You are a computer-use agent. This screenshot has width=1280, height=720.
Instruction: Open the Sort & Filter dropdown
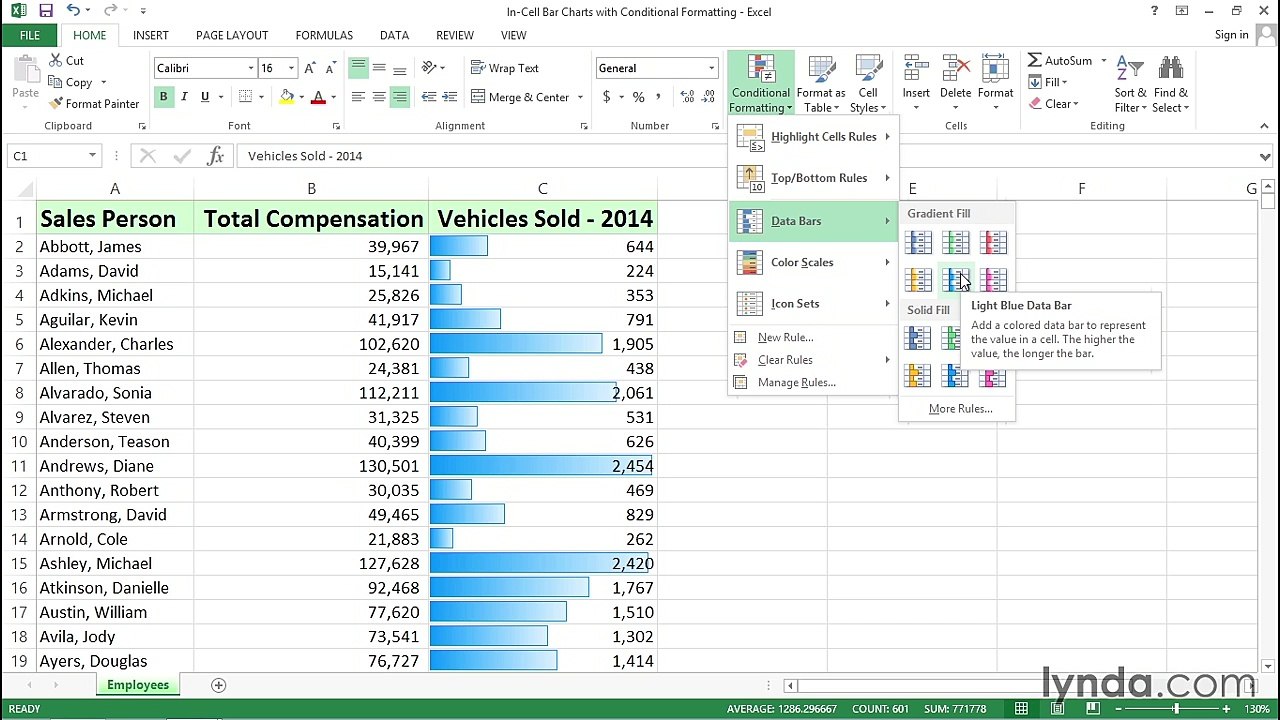click(x=1130, y=83)
